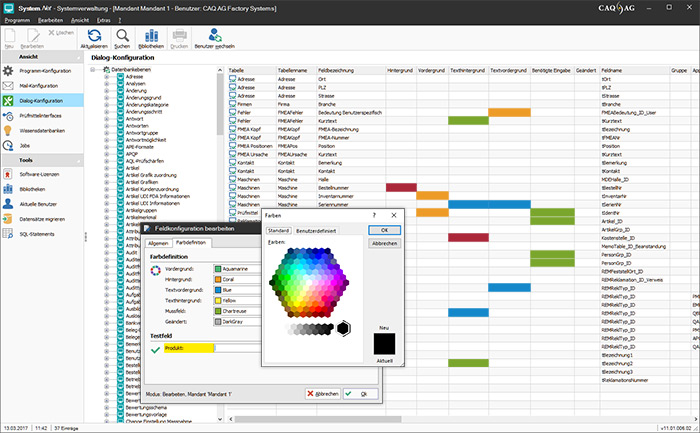Click the Bibliotheken toolbar icon
The image size is (700, 433).
(x=153, y=38)
